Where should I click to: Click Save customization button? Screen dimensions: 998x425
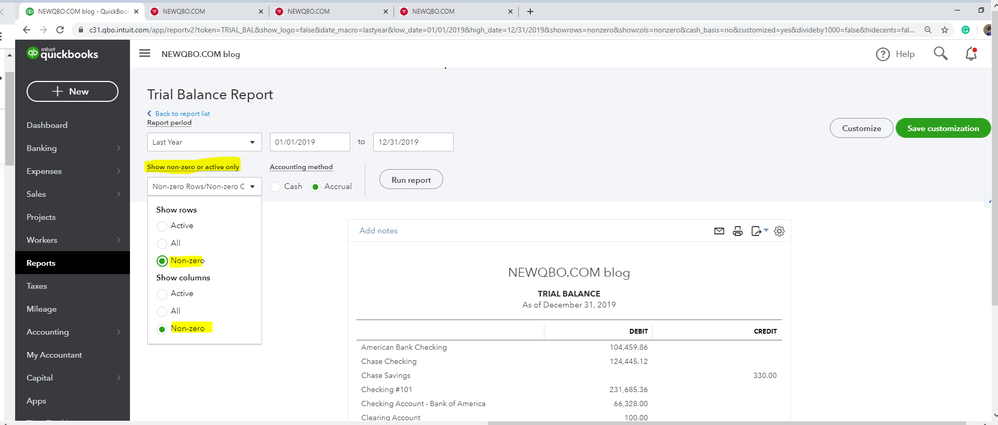pyautogui.click(x=943, y=128)
